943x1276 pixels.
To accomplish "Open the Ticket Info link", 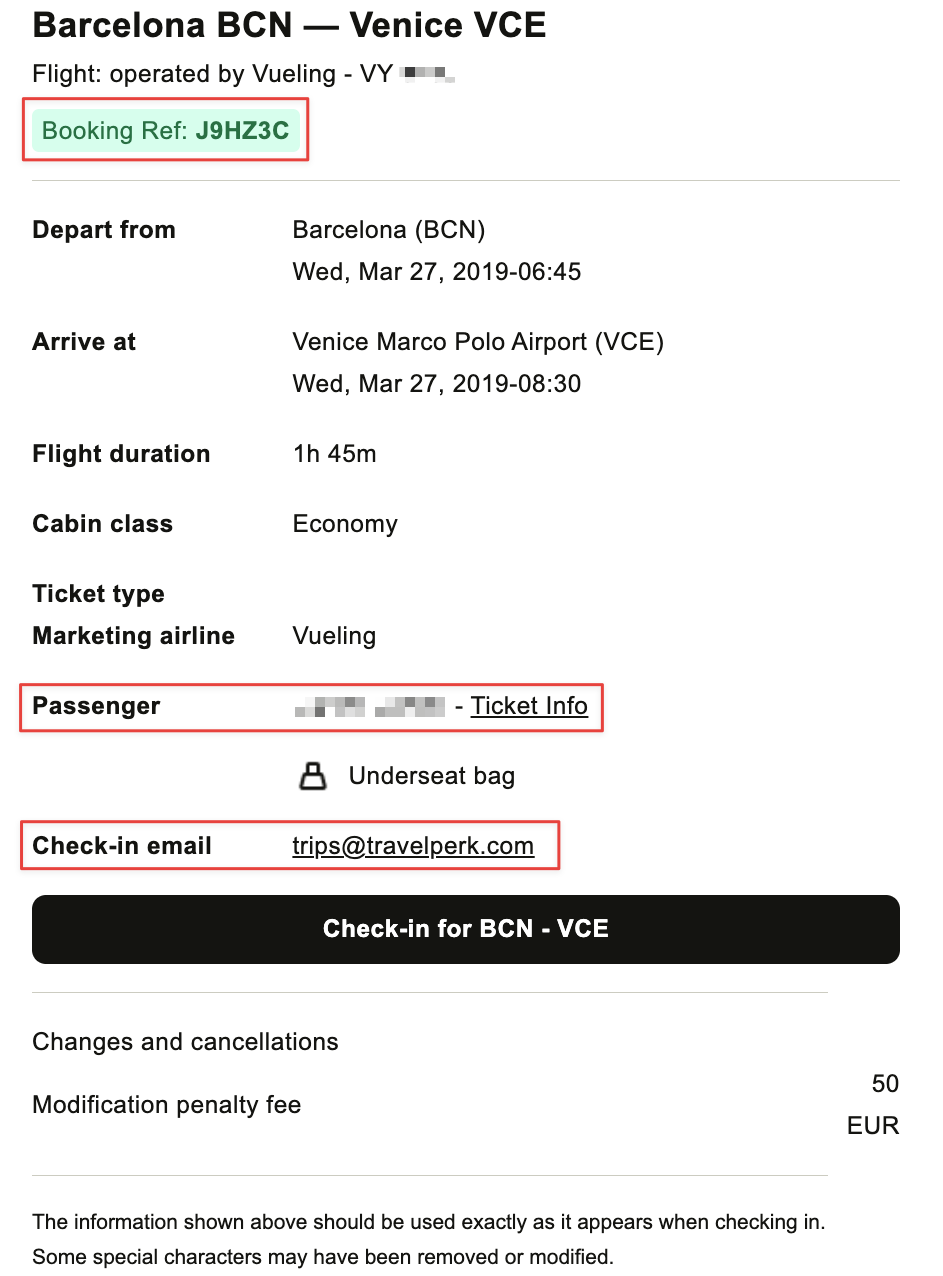I will coord(529,706).
